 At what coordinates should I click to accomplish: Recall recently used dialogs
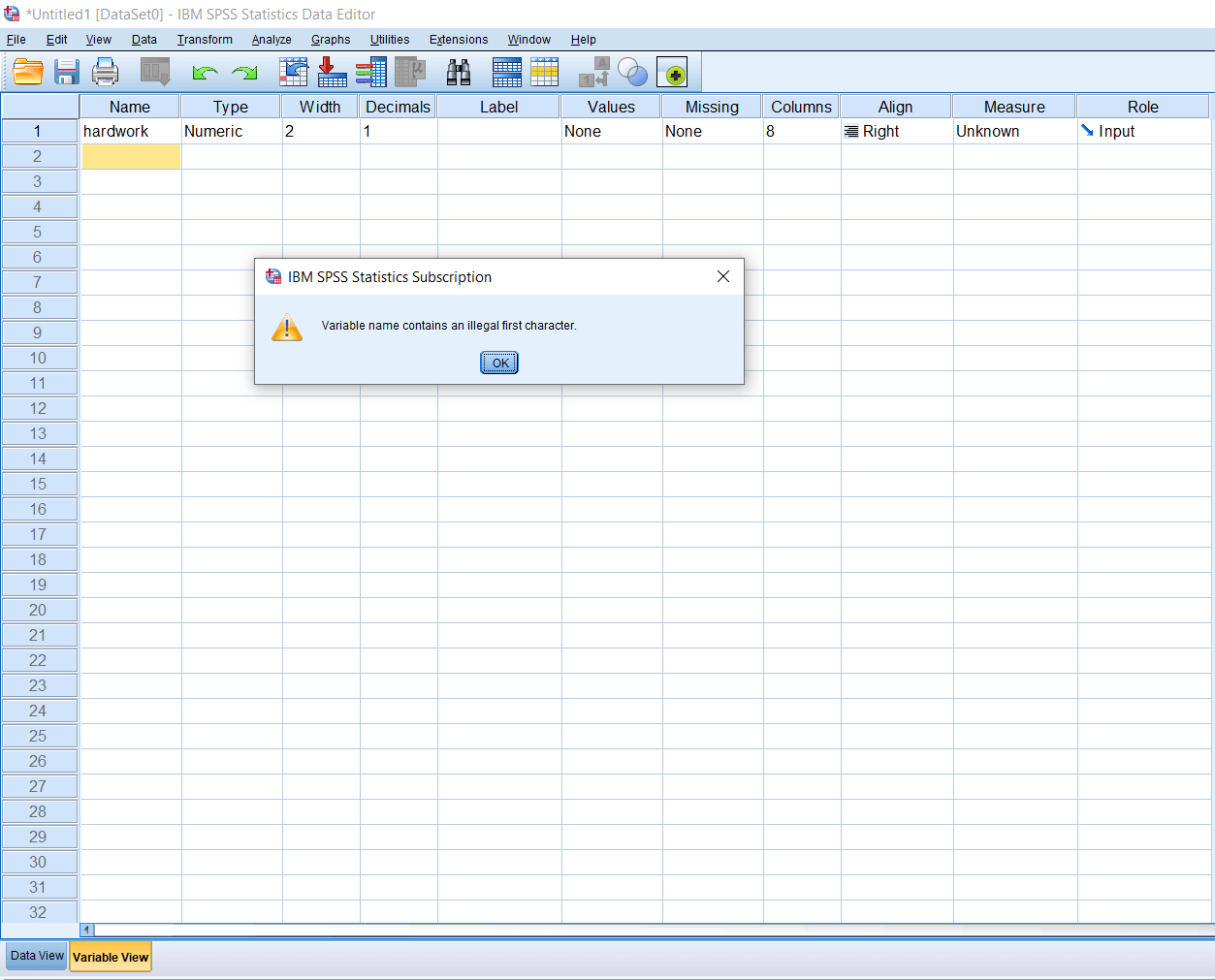[154, 72]
